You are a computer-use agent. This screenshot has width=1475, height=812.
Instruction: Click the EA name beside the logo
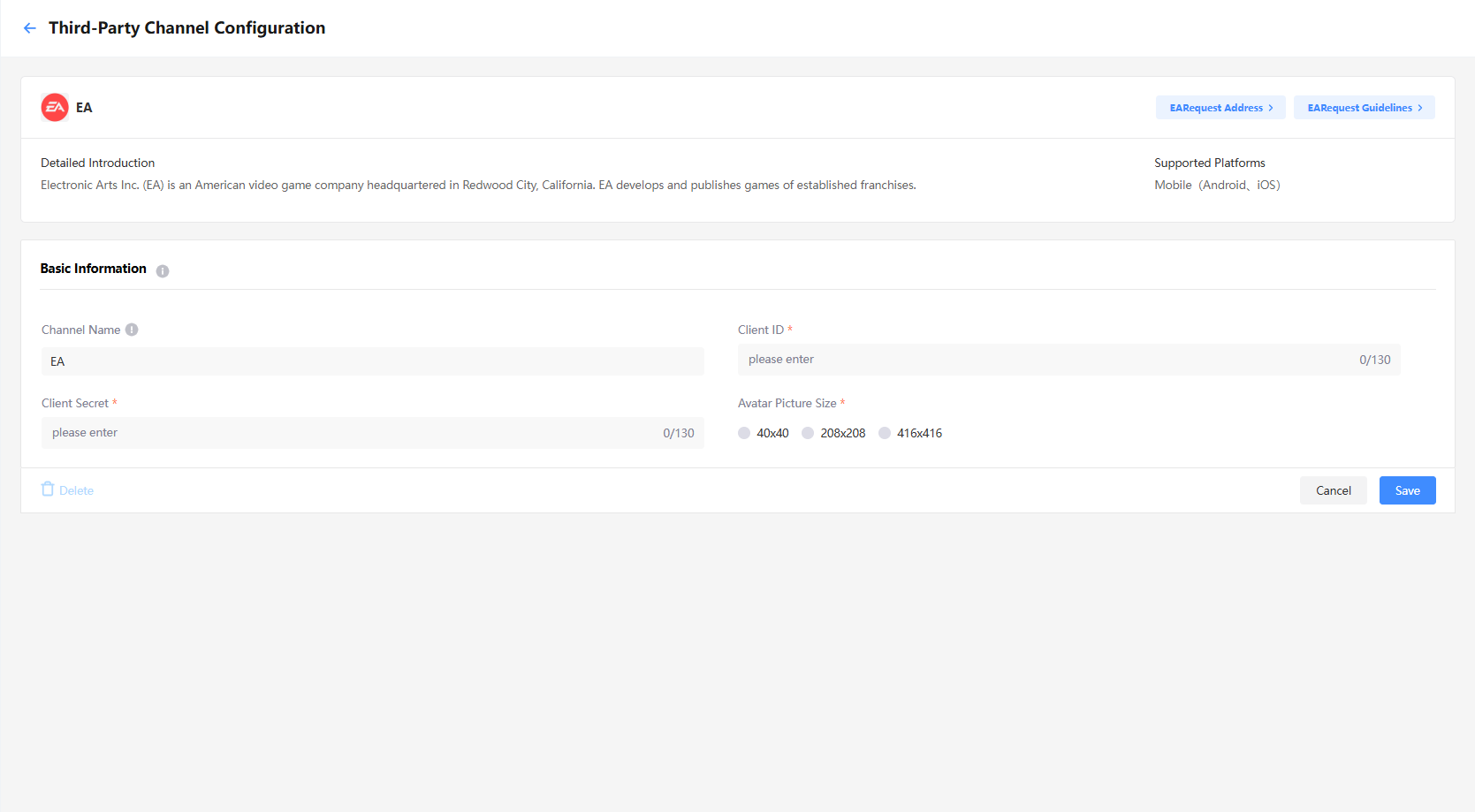click(x=84, y=108)
